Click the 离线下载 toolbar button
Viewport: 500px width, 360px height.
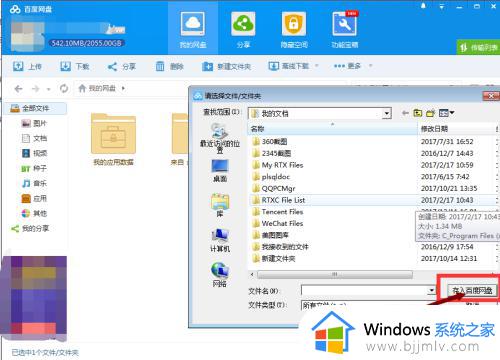(x=289, y=66)
